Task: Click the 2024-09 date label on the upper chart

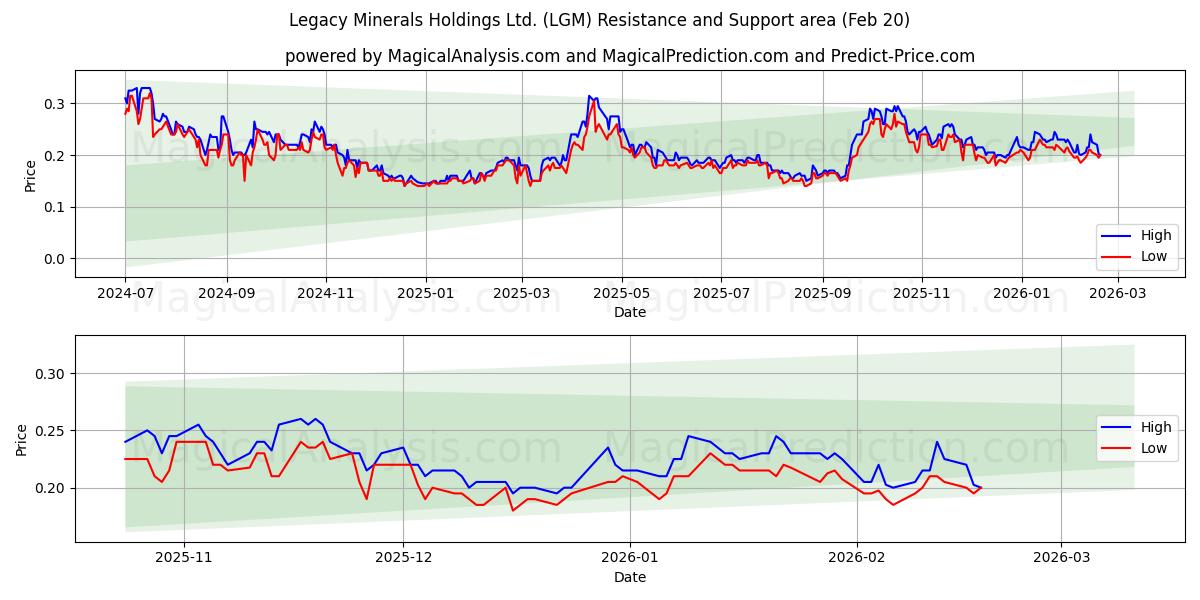Action: pyautogui.click(x=226, y=294)
